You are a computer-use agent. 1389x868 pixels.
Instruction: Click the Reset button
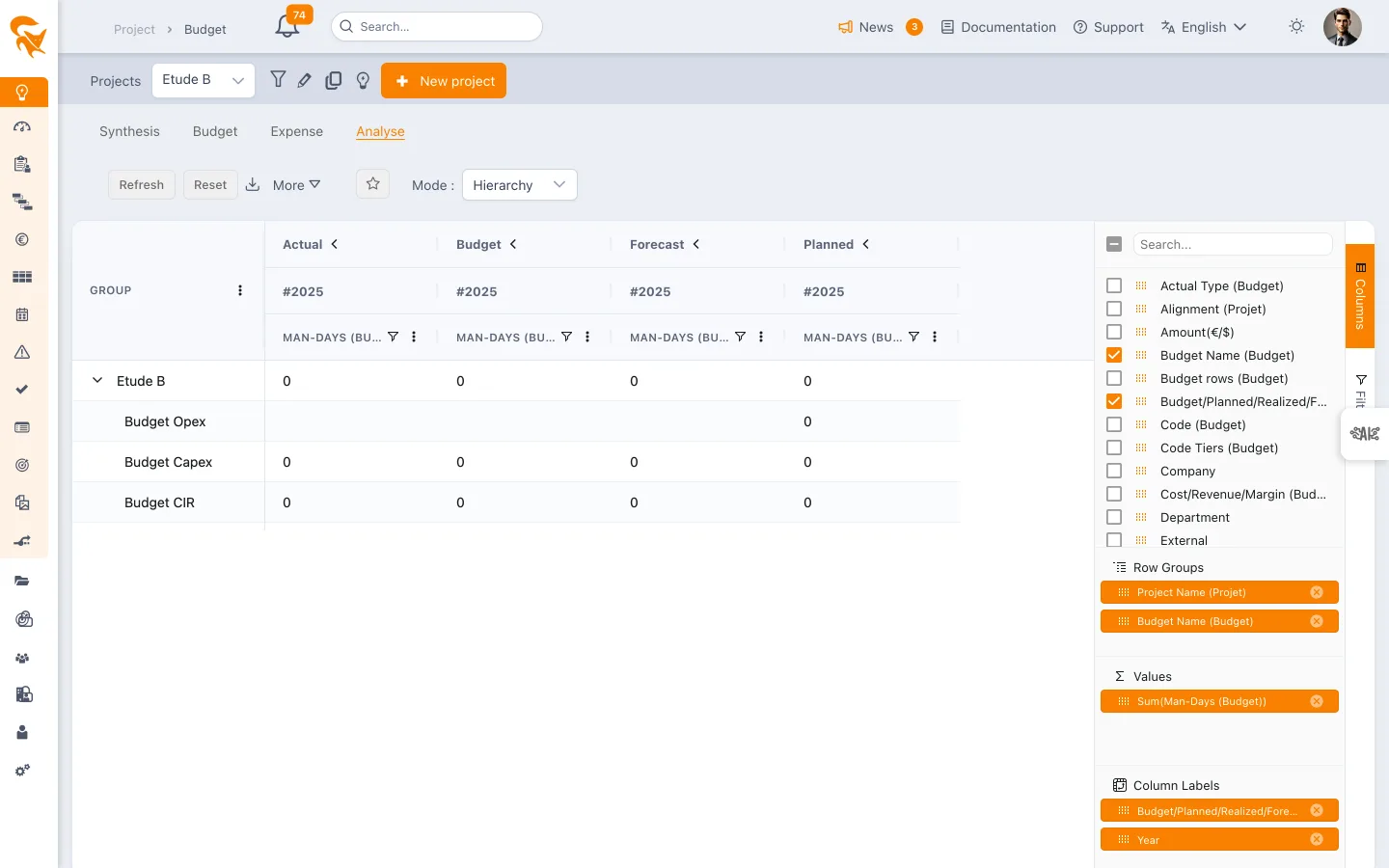210,184
